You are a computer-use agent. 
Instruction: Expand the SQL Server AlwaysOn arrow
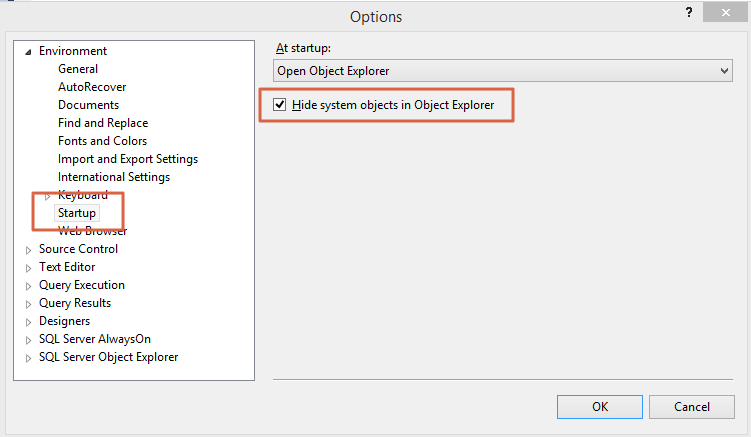pyautogui.click(x=28, y=340)
